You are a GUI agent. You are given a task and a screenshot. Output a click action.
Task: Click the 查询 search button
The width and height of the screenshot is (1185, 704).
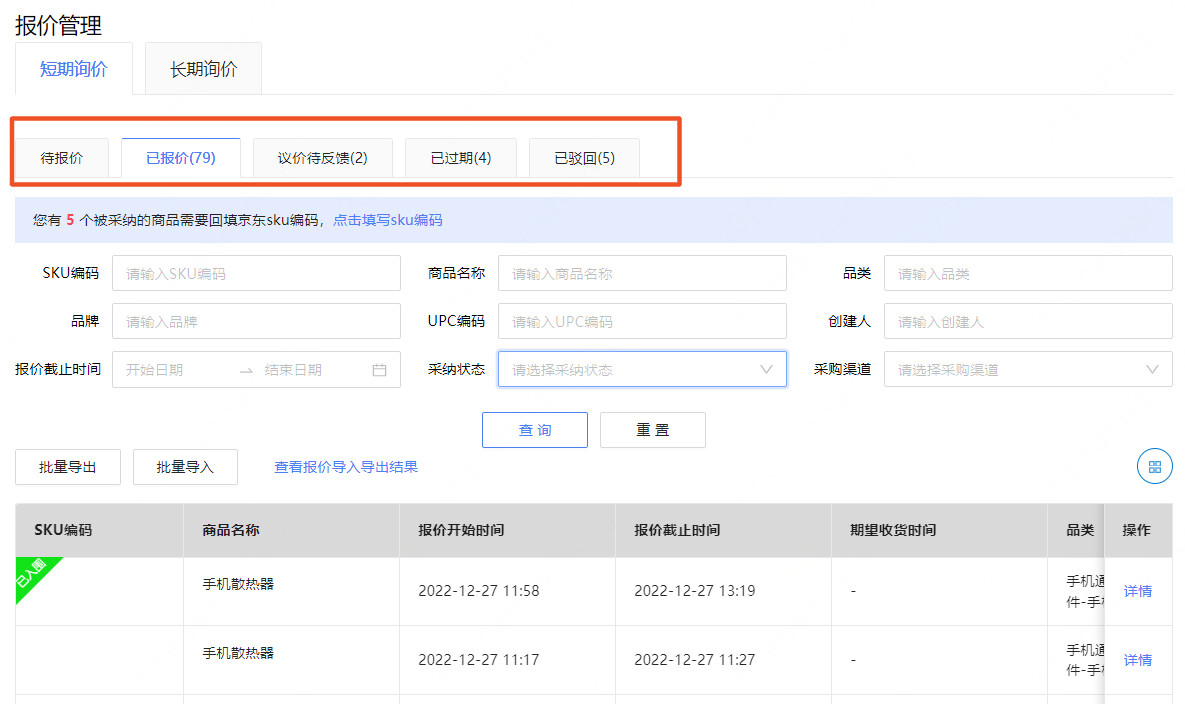pyautogui.click(x=534, y=429)
